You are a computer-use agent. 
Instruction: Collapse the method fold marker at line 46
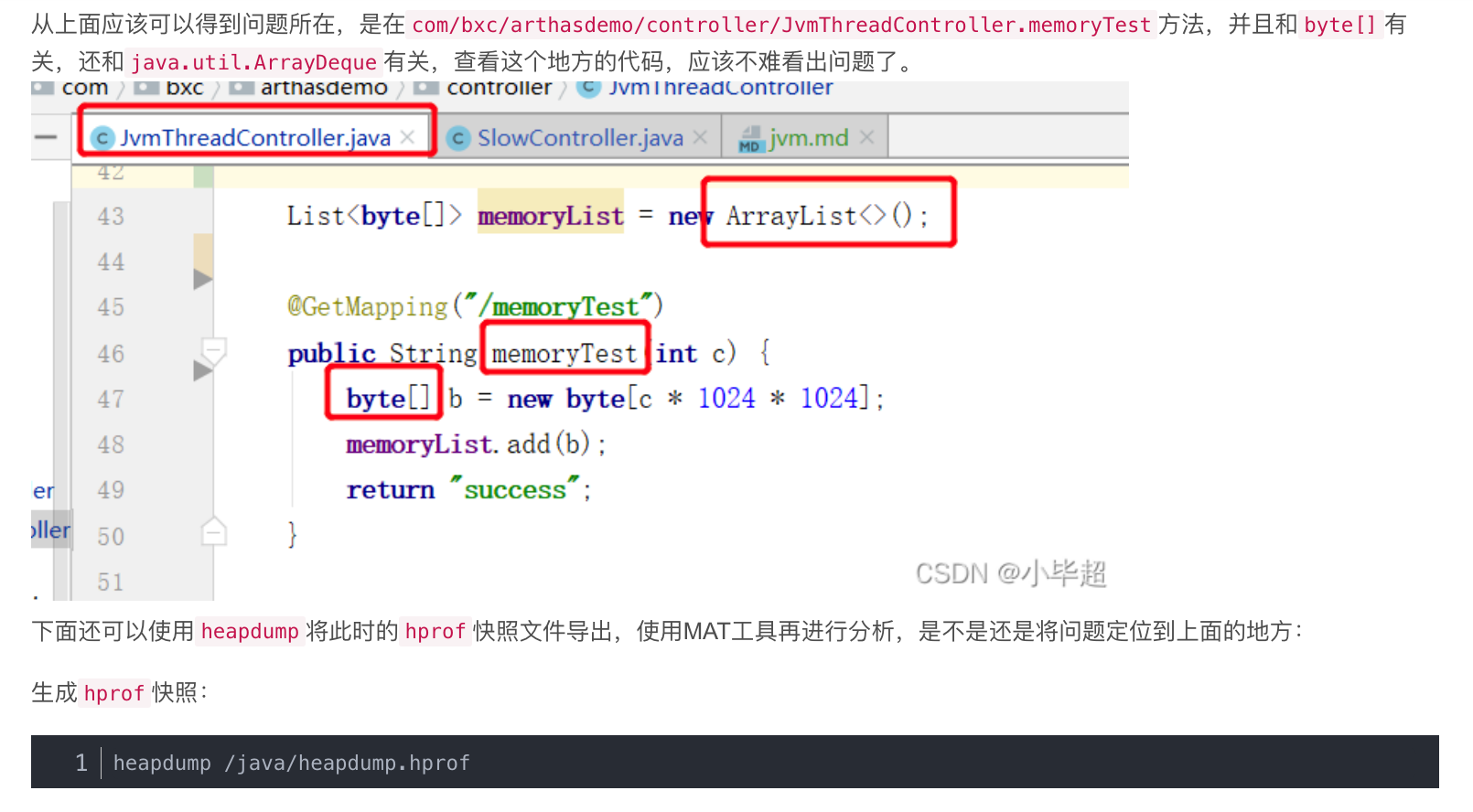pos(214,349)
